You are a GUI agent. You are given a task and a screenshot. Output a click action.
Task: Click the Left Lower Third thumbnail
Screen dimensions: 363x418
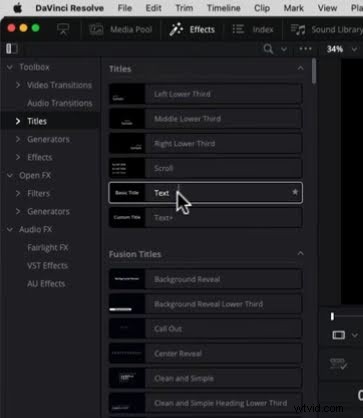coord(127,94)
